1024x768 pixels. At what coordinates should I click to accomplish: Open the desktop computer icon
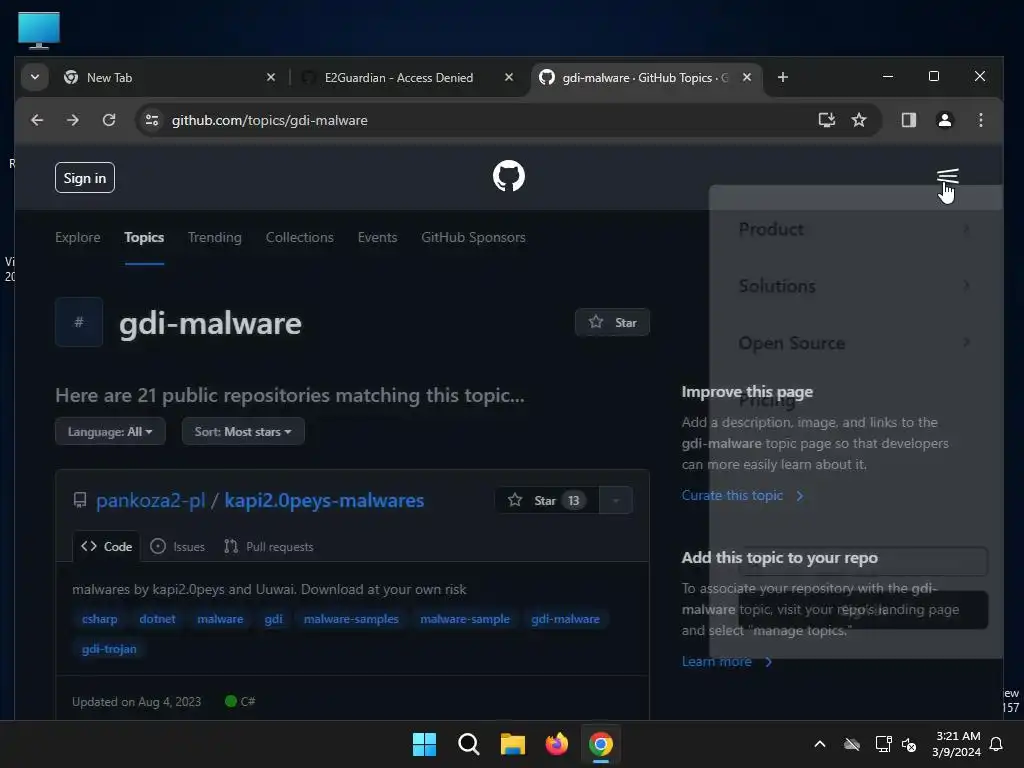pos(39,30)
